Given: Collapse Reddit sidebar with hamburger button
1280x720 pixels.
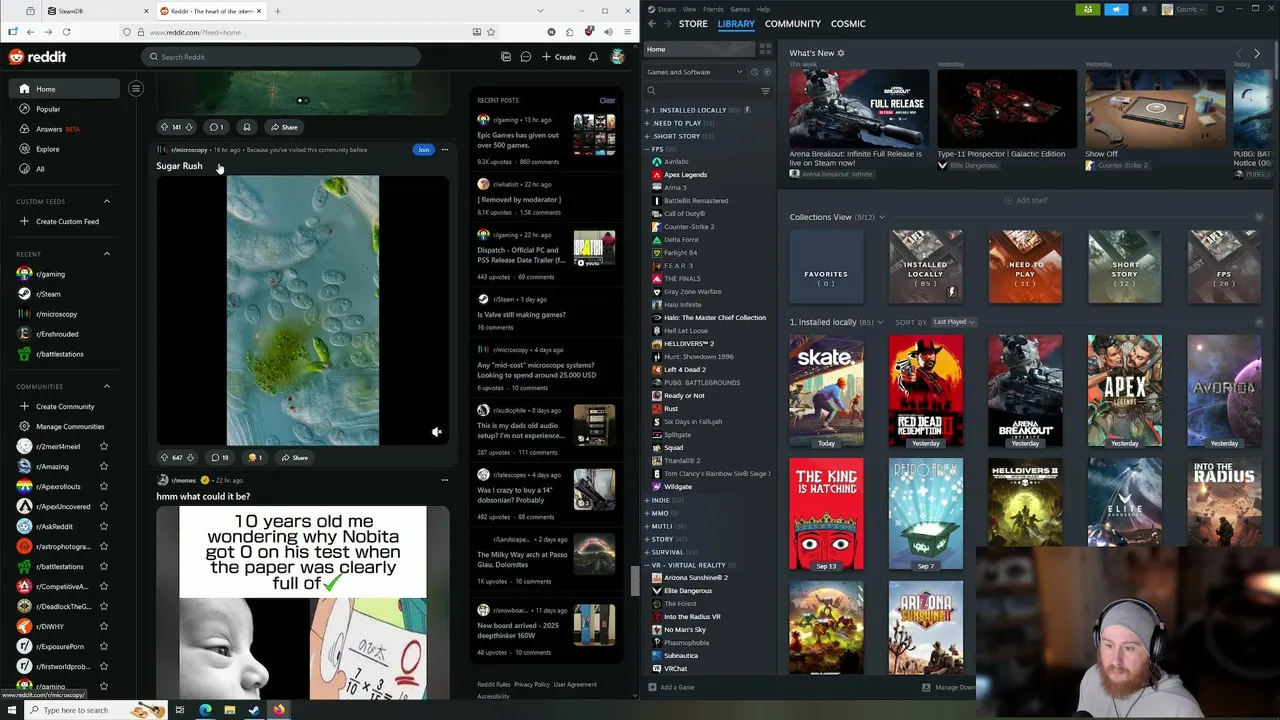Looking at the screenshot, I should 136,89.
